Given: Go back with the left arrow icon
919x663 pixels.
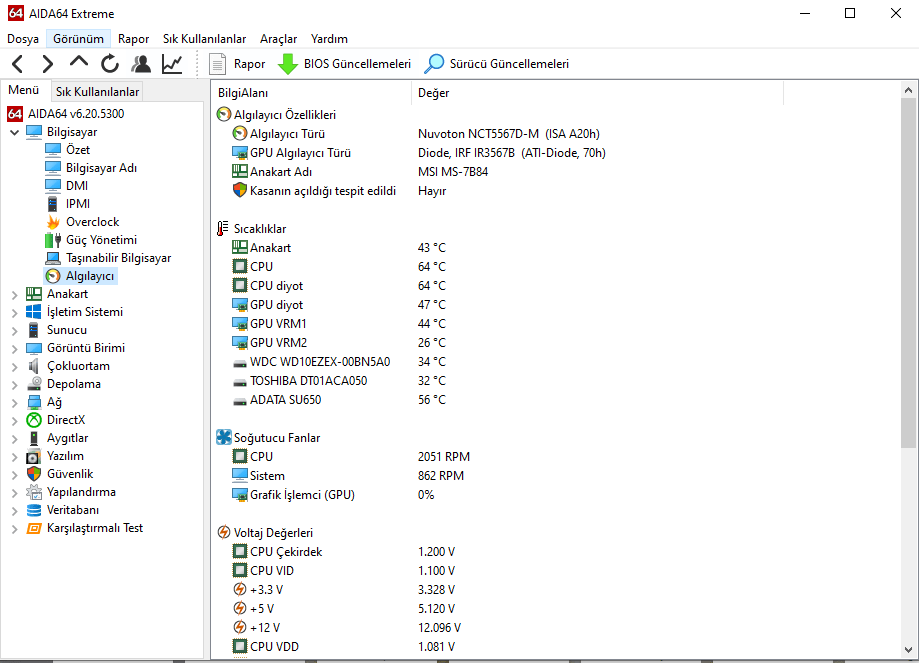Looking at the screenshot, I should 18,63.
